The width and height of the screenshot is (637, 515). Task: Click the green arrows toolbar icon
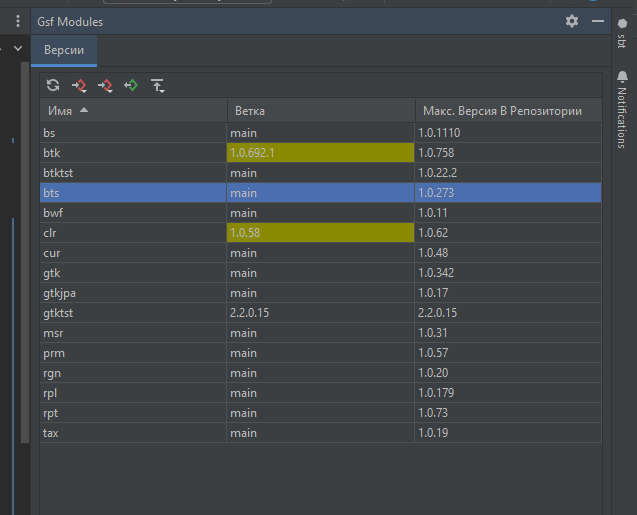point(131,86)
